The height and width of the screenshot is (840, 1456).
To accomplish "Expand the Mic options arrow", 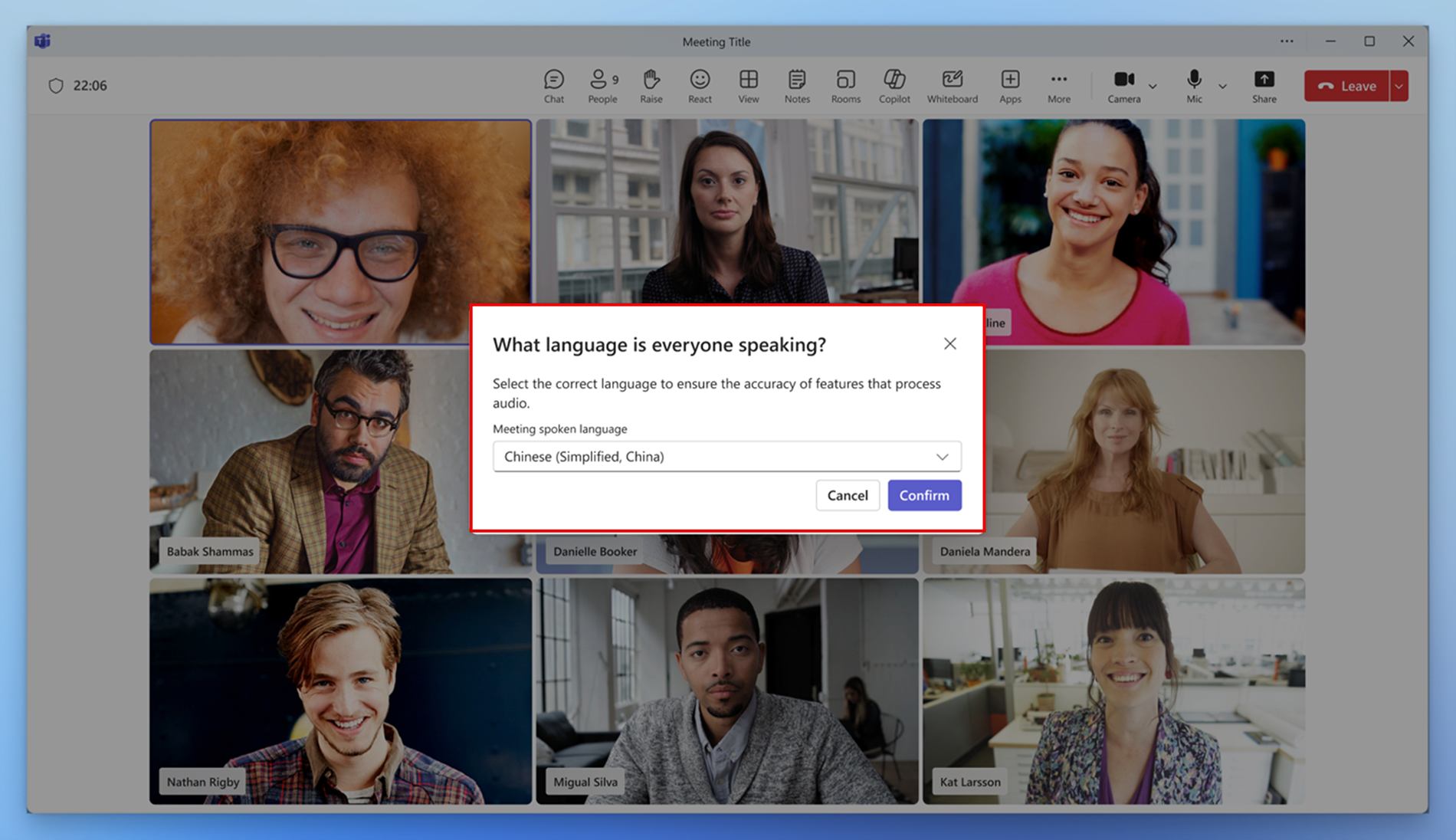I will 1222,87.
